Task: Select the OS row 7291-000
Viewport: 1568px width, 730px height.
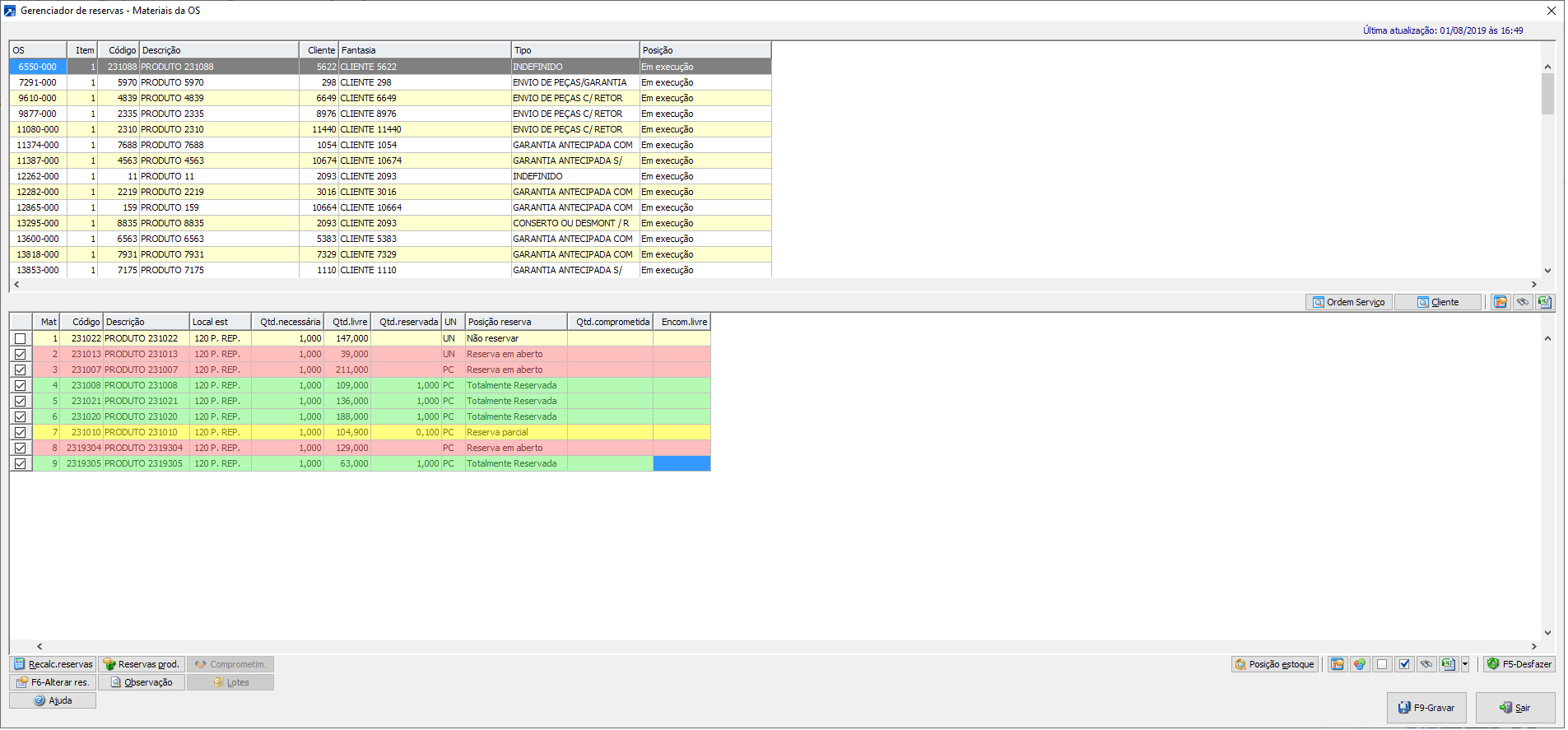Action: pos(390,82)
